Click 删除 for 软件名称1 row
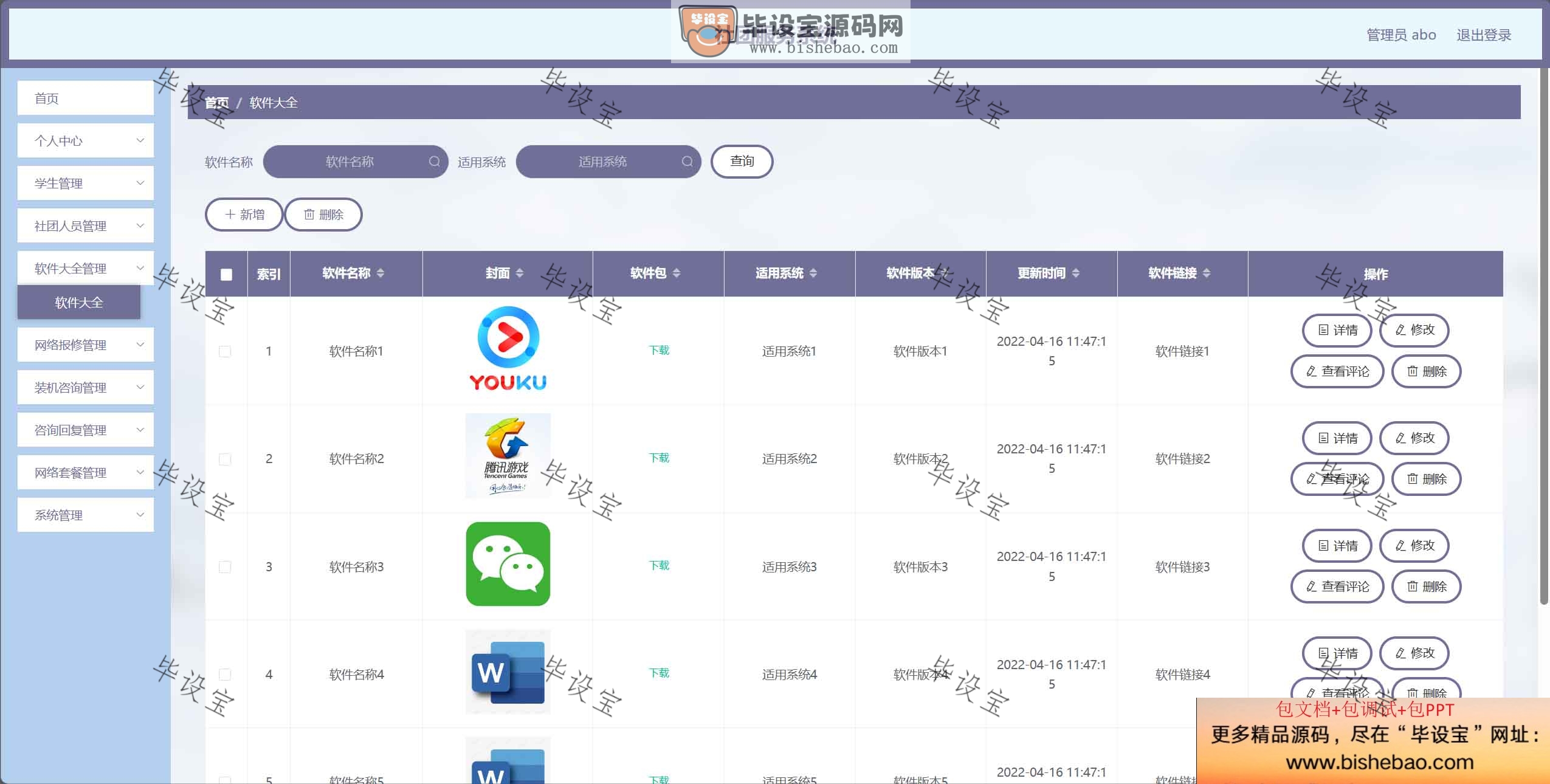The image size is (1550, 784). click(1427, 371)
